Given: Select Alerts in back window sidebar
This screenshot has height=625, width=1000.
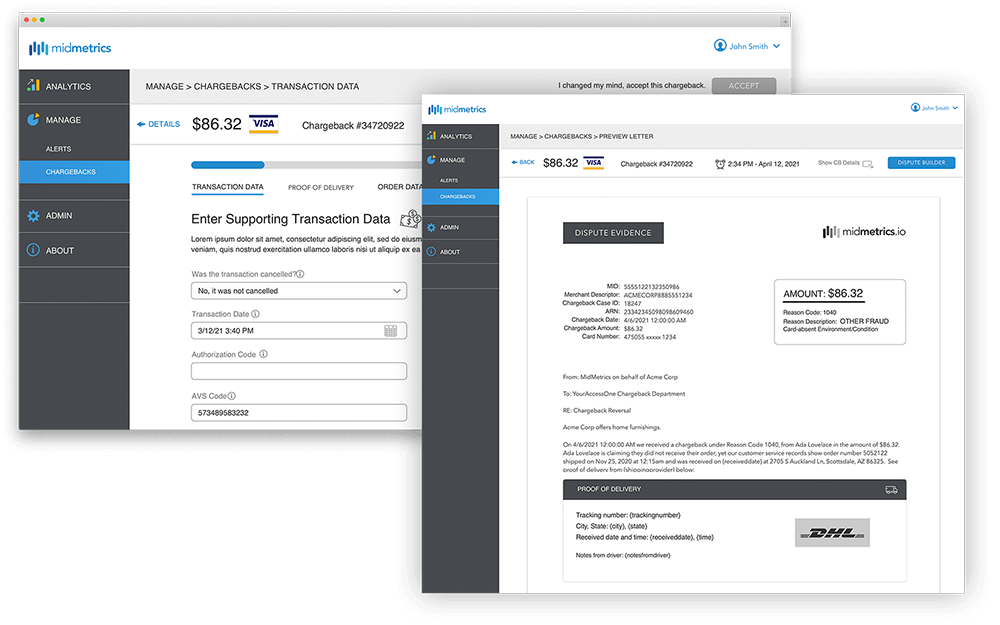Looking at the screenshot, I should pos(59,149).
